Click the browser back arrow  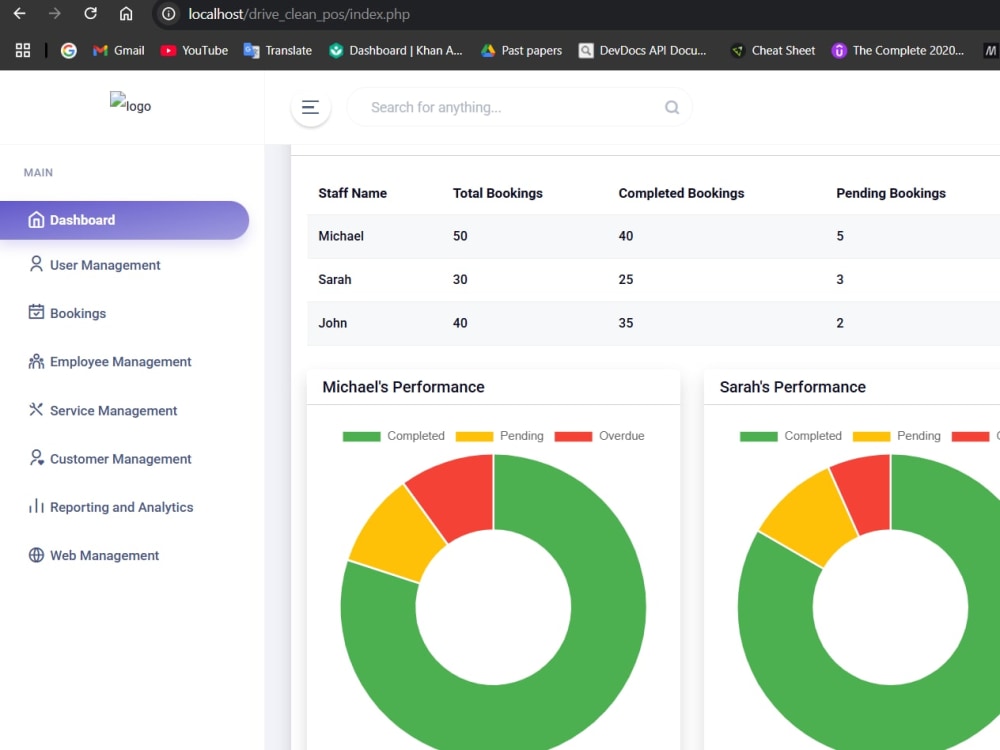click(20, 13)
